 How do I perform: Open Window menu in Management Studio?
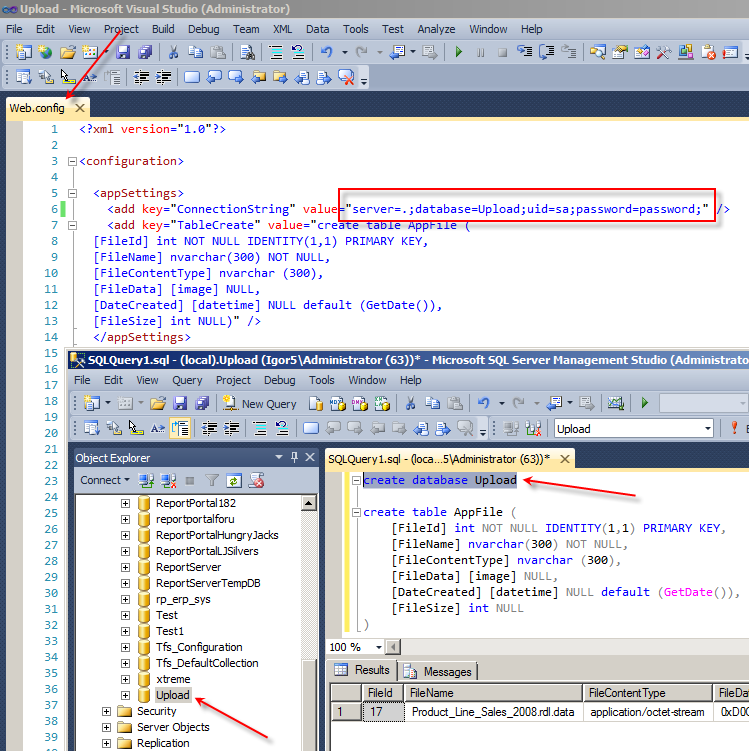point(367,380)
